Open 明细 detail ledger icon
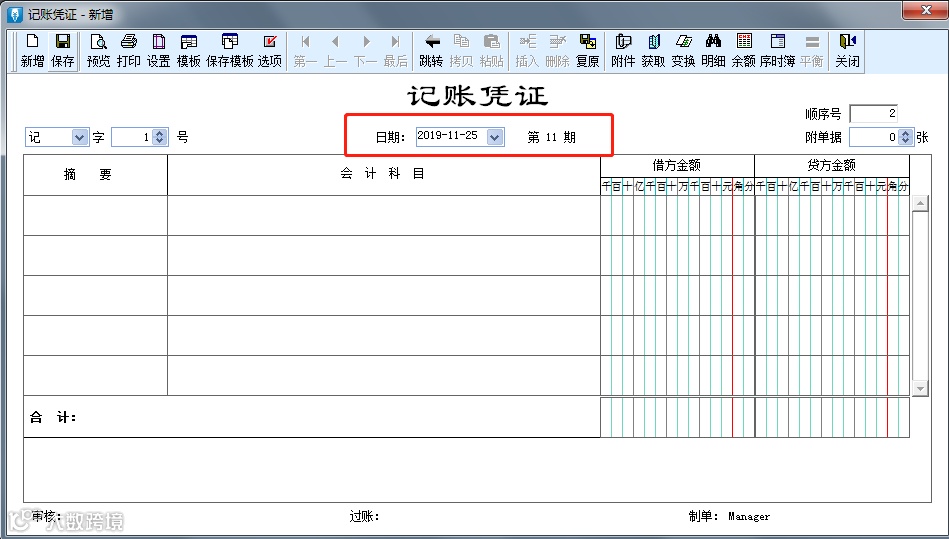Screen dimensions: 949x539 713,51
